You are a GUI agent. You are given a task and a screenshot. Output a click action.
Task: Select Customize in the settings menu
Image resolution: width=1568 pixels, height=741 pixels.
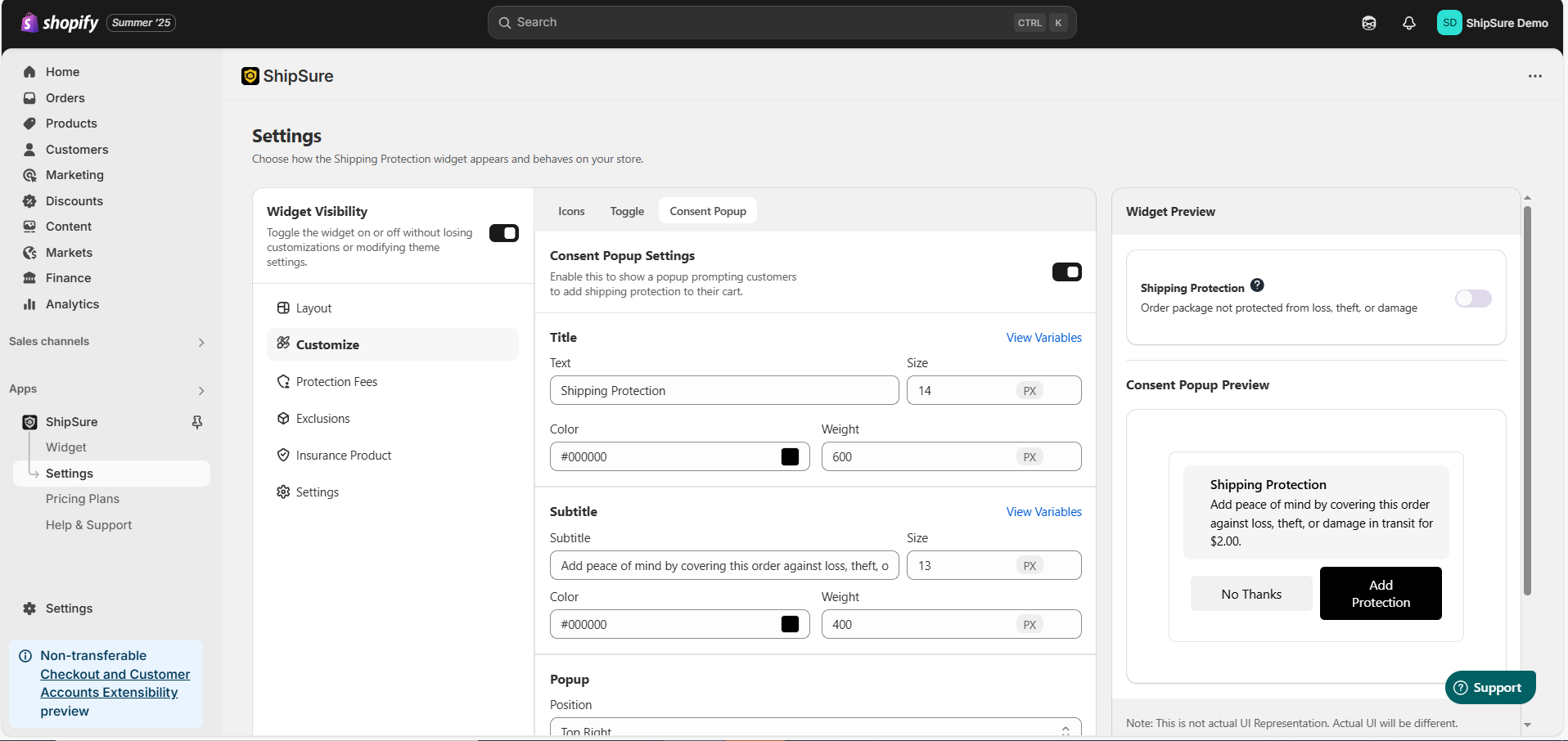pyautogui.click(x=393, y=344)
